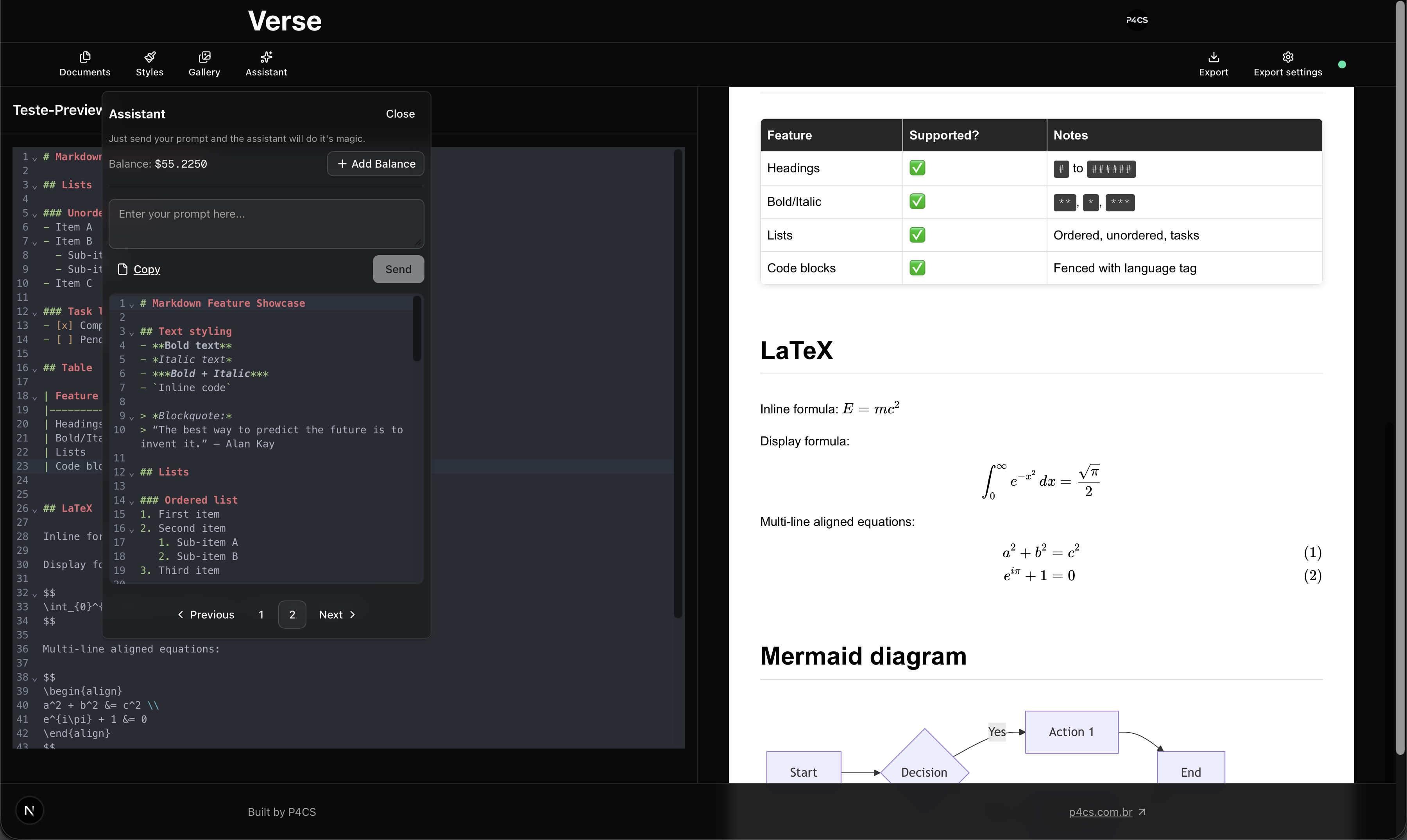Open the Documents panel

[85, 62]
